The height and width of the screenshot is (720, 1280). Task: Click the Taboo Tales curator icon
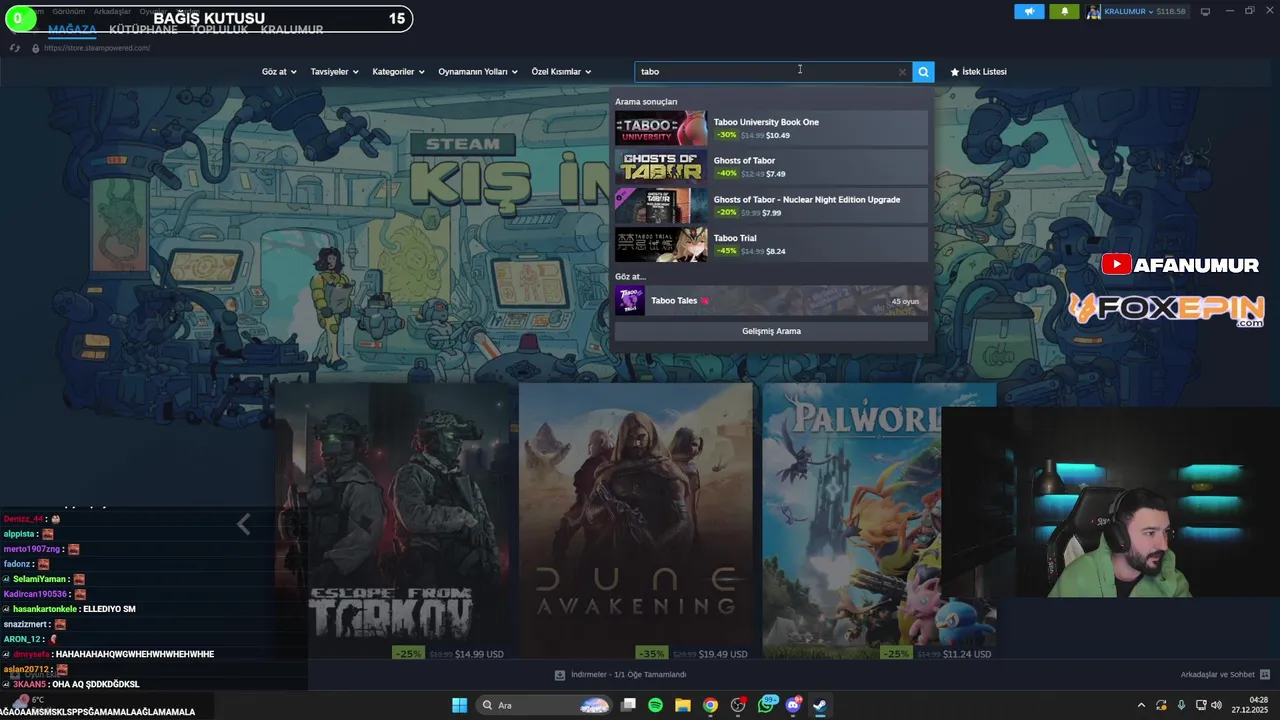(x=630, y=301)
